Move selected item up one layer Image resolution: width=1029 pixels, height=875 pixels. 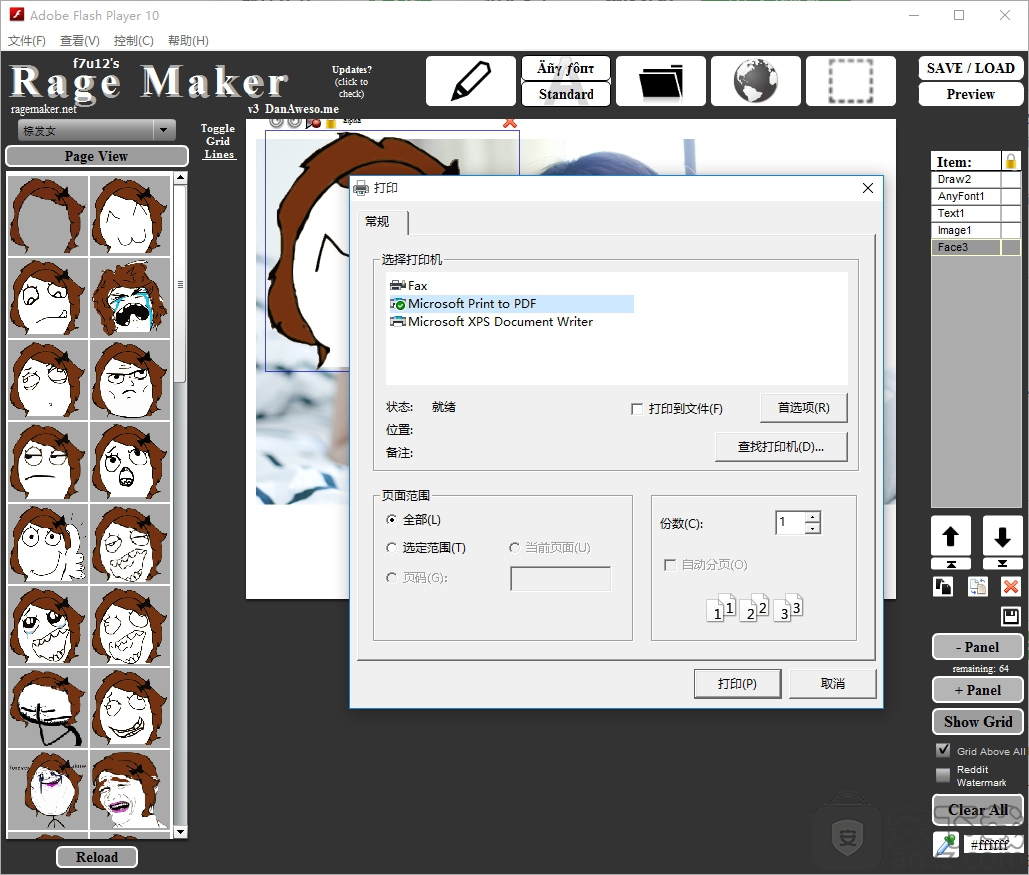pyautogui.click(x=950, y=536)
